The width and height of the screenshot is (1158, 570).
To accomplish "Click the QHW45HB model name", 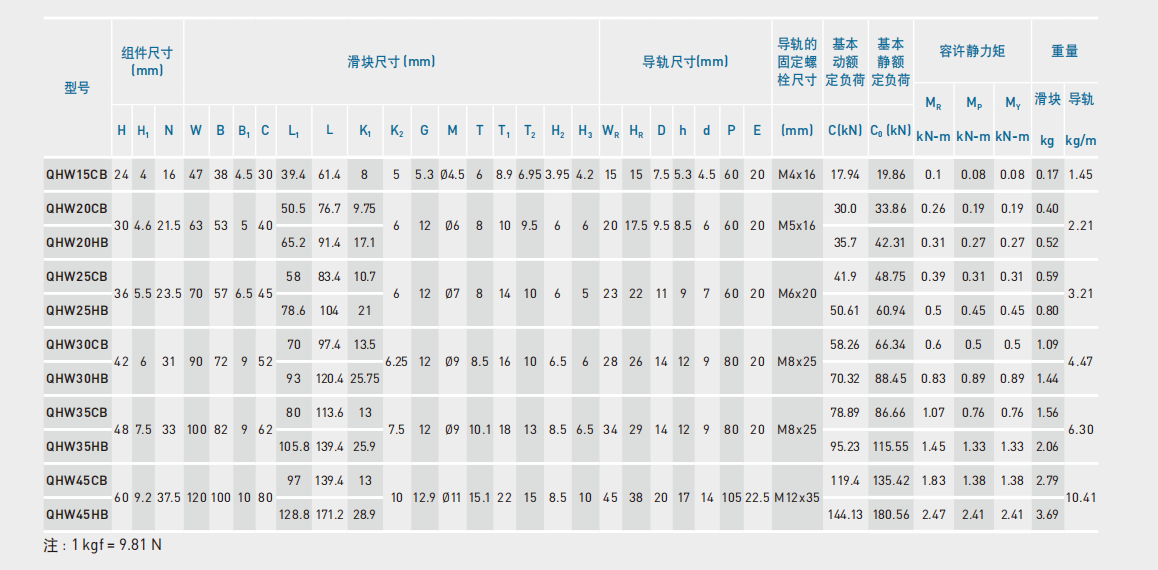I will (77, 515).
